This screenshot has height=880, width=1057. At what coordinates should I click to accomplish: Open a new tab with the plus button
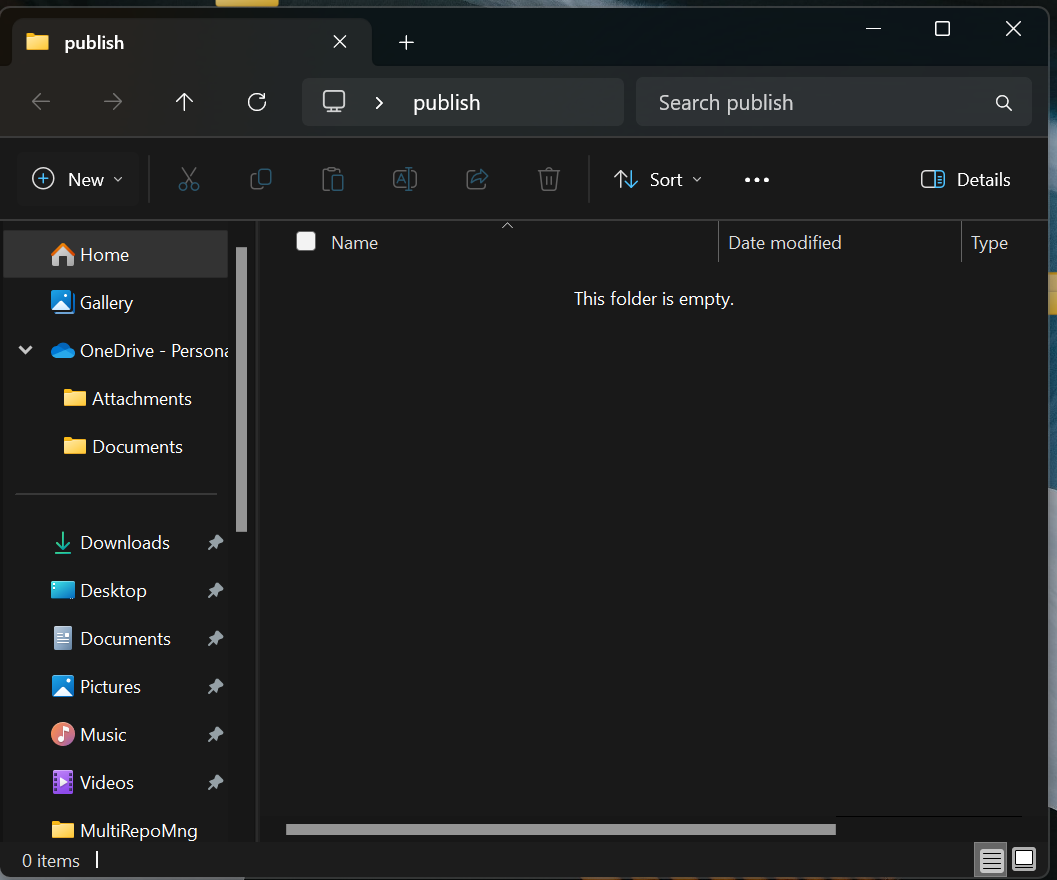click(406, 42)
